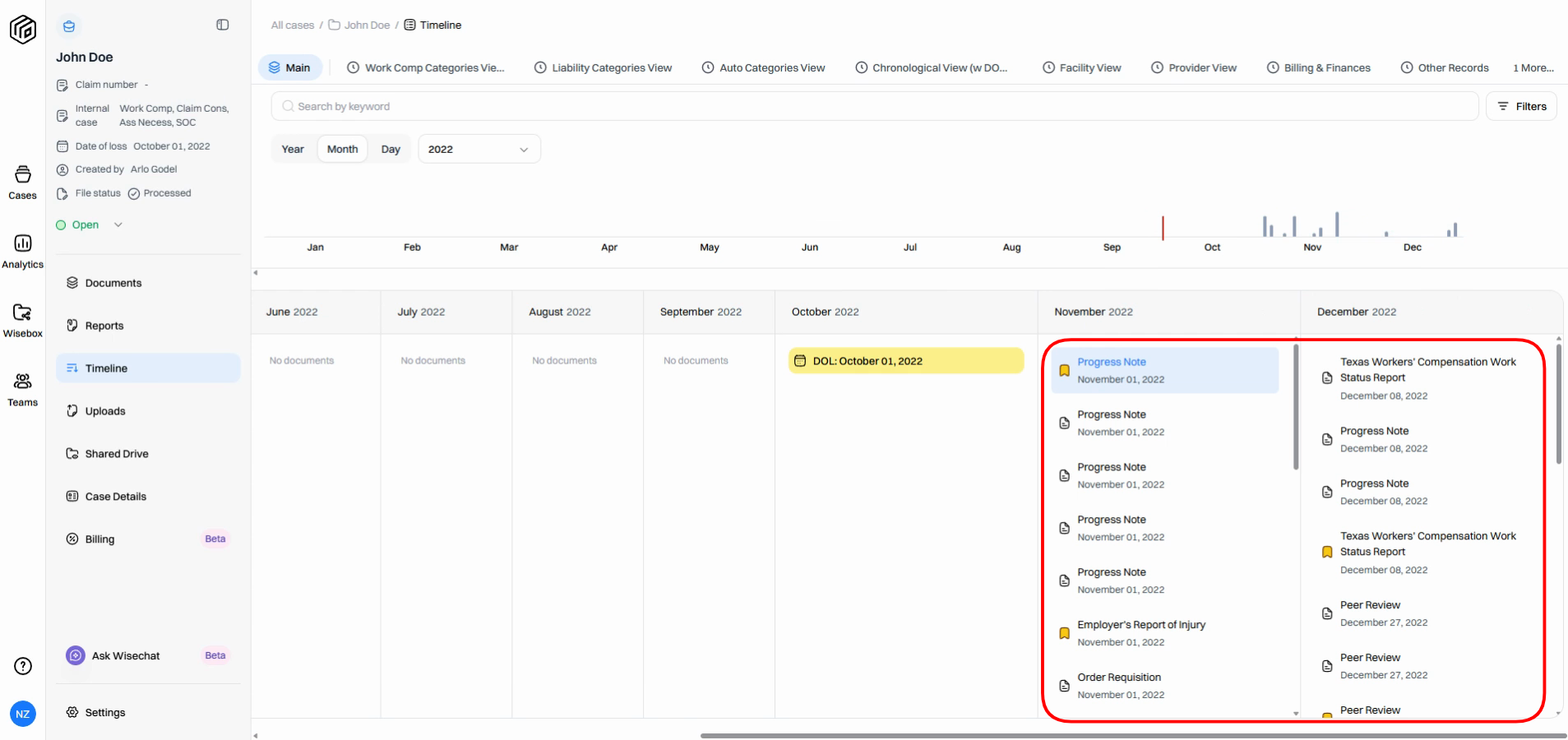
Task: Switch to Other Records tab
Action: (1445, 67)
